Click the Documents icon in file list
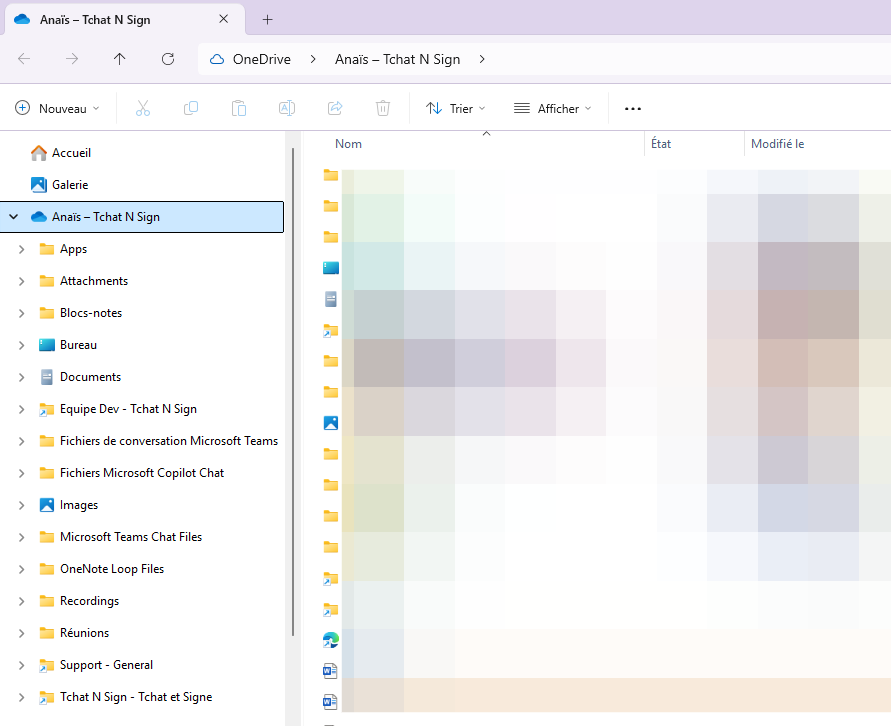The width and height of the screenshot is (891, 726). click(x=331, y=299)
